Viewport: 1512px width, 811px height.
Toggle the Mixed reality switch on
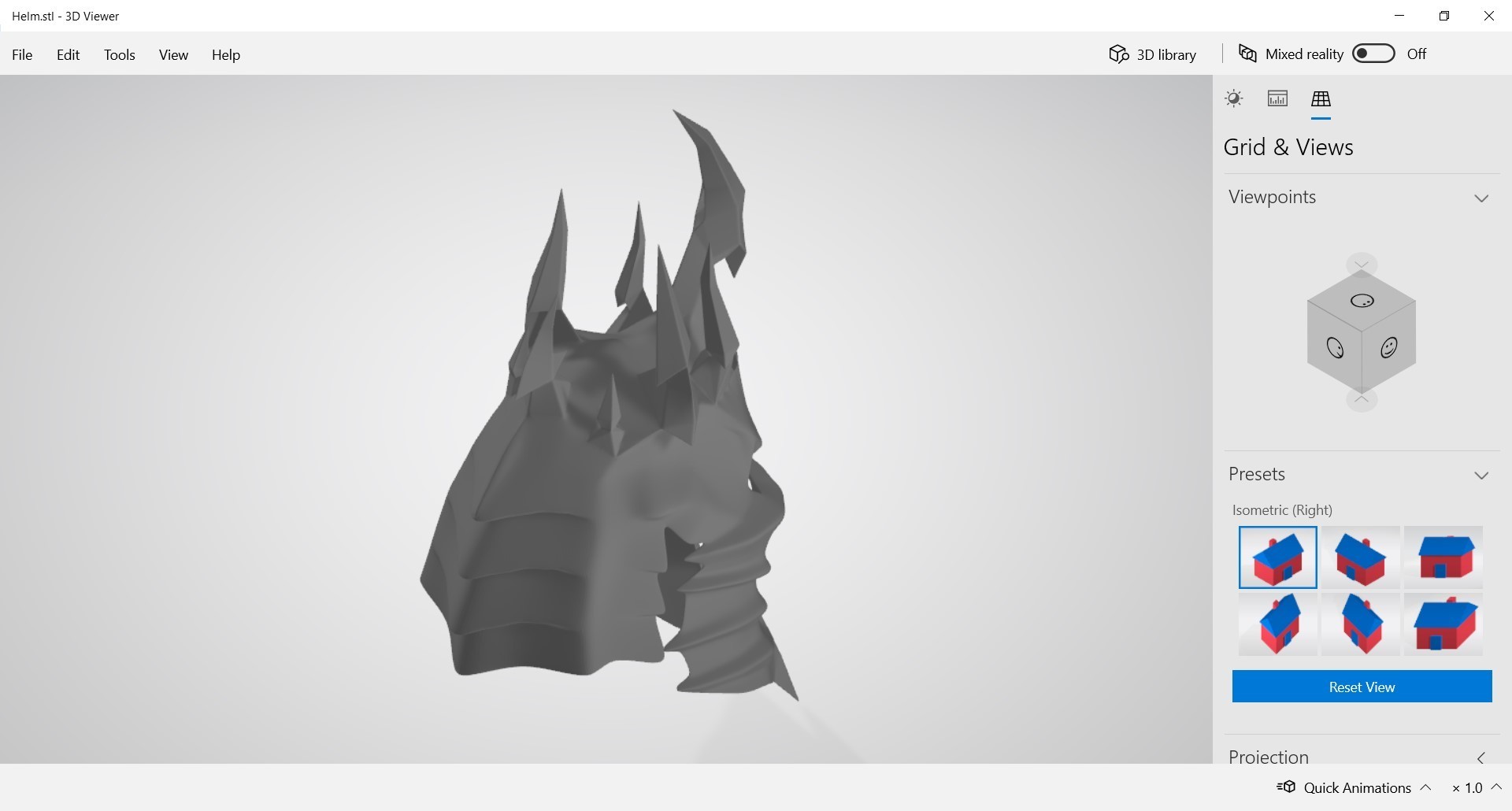pos(1373,54)
